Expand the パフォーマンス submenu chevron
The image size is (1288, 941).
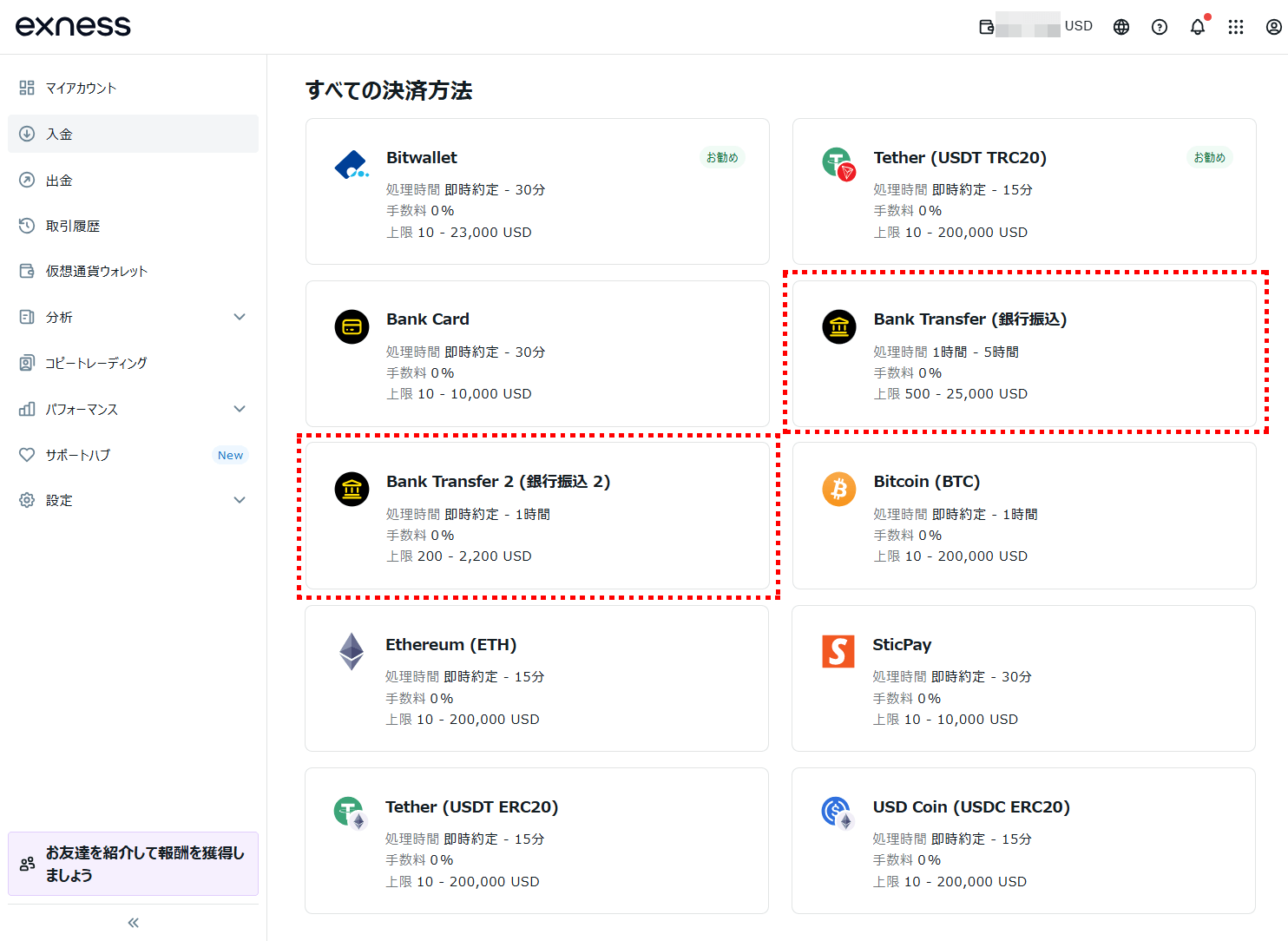click(240, 409)
